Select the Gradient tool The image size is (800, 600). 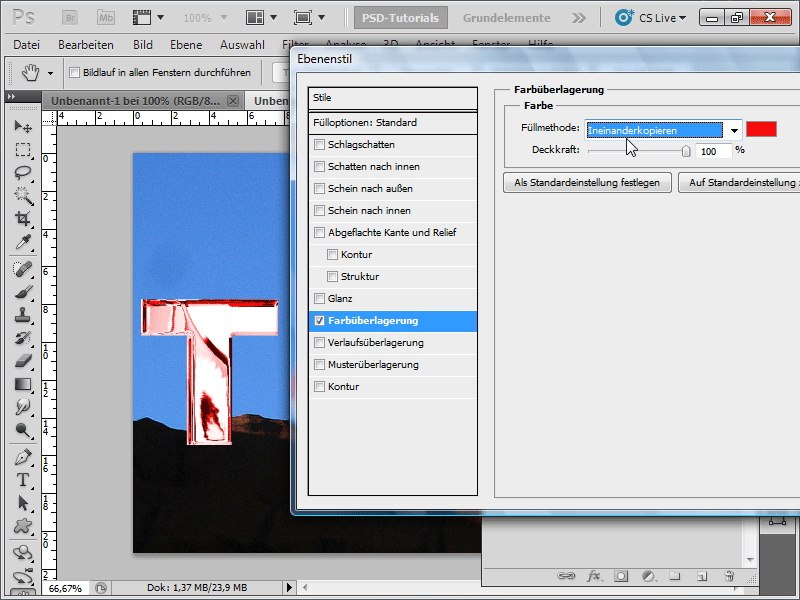coord(23,384)
